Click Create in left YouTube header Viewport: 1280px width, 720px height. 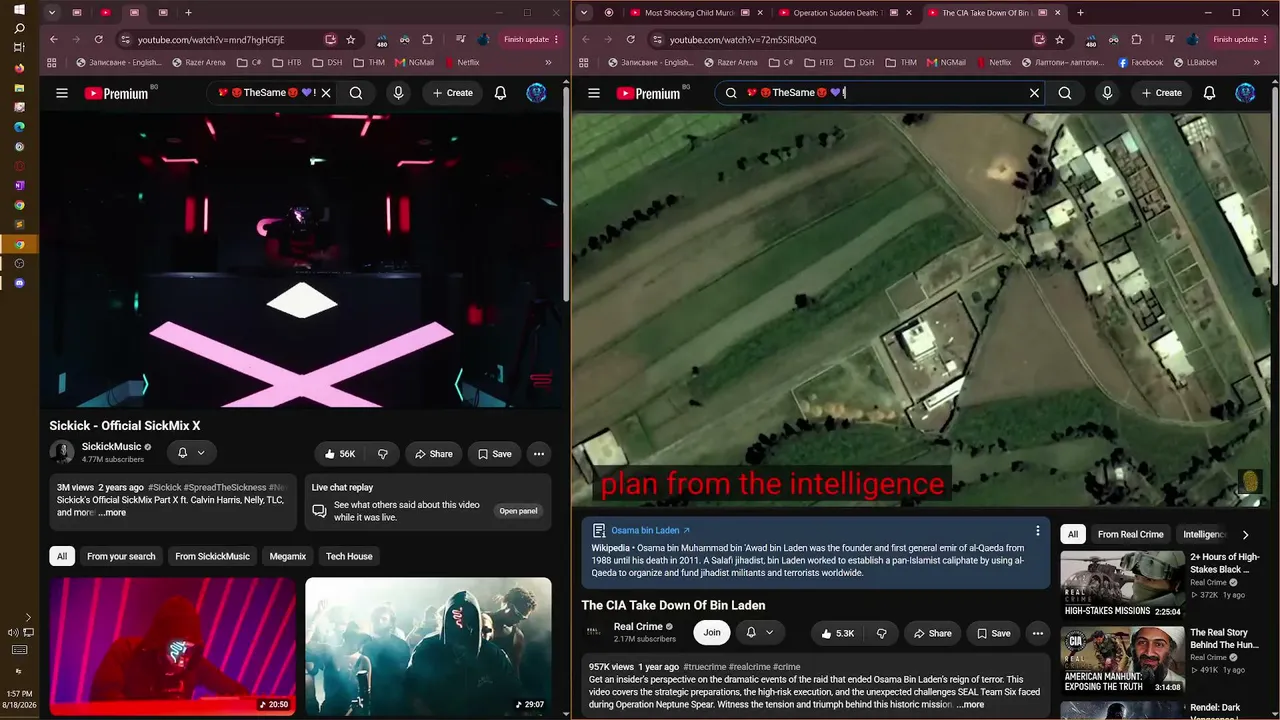(x=453, y=93)
